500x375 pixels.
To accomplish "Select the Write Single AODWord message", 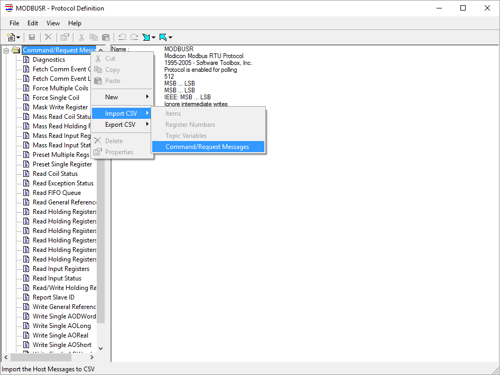I will click(64, 316).
